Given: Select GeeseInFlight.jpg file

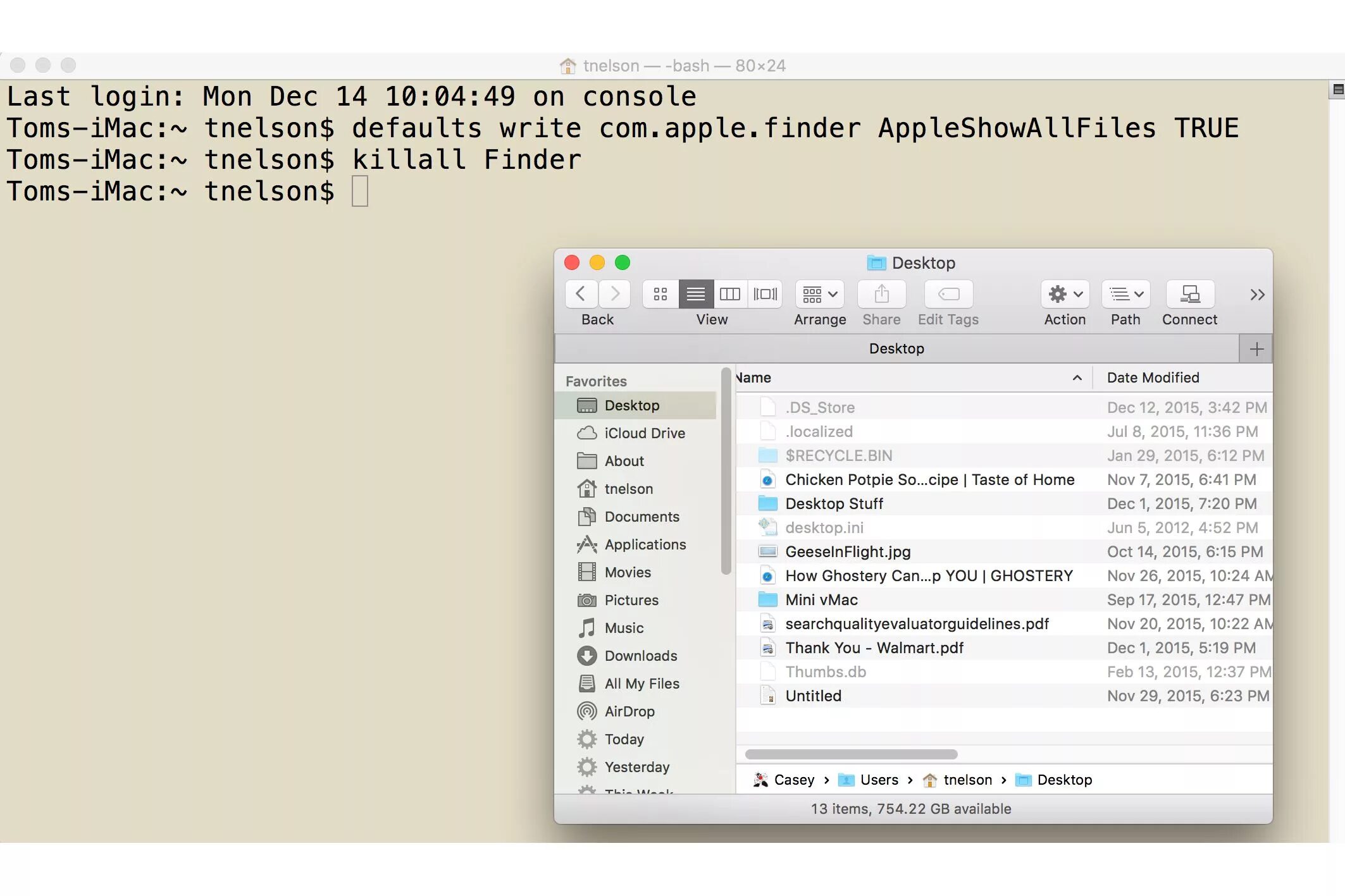Looking at the screenshot, I should [x=848, y=551].
